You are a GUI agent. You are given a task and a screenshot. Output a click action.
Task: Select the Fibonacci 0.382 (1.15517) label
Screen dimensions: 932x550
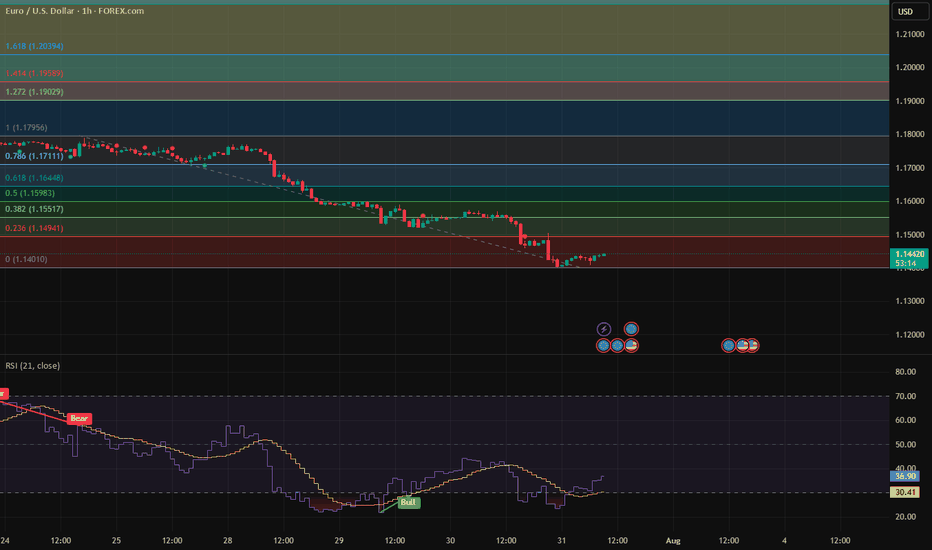pyautogui.click(x=34, y=209)
